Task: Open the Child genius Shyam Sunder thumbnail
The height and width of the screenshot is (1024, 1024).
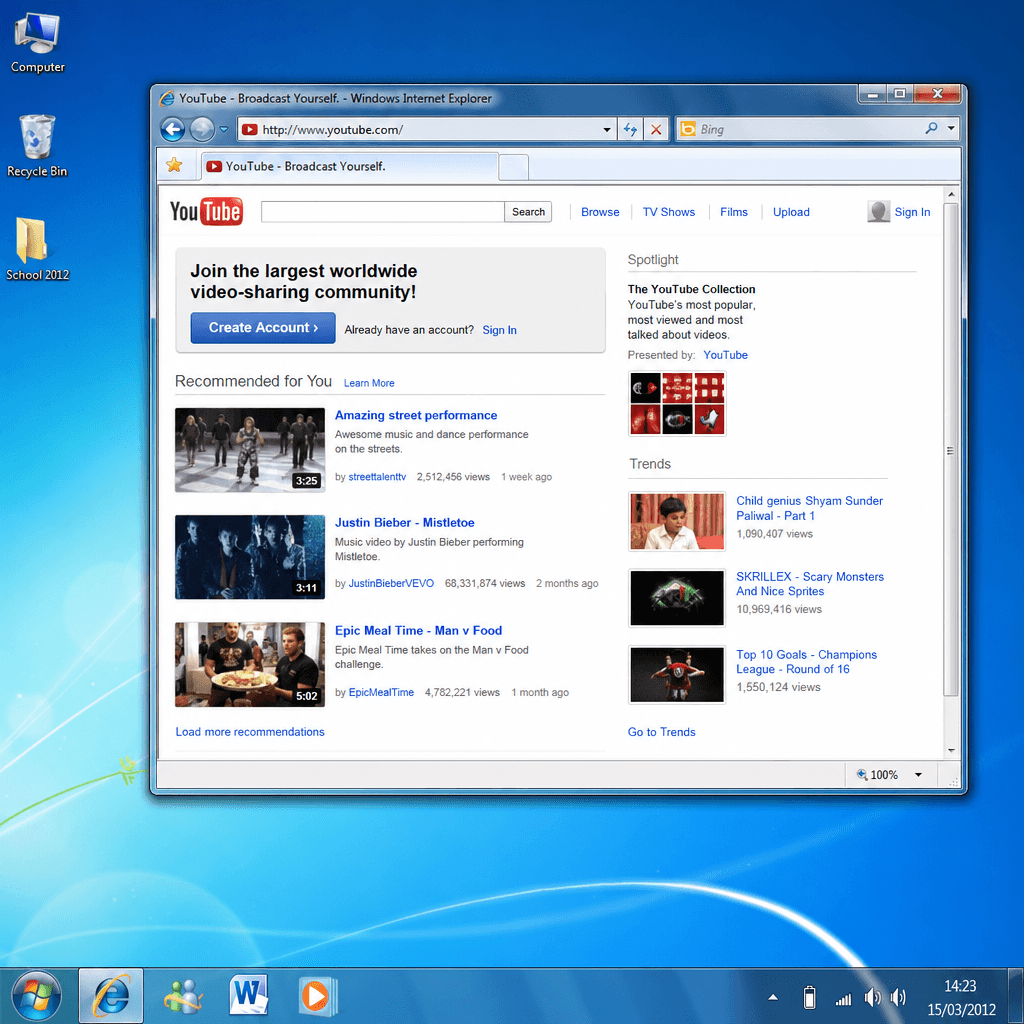Action: 677,521
